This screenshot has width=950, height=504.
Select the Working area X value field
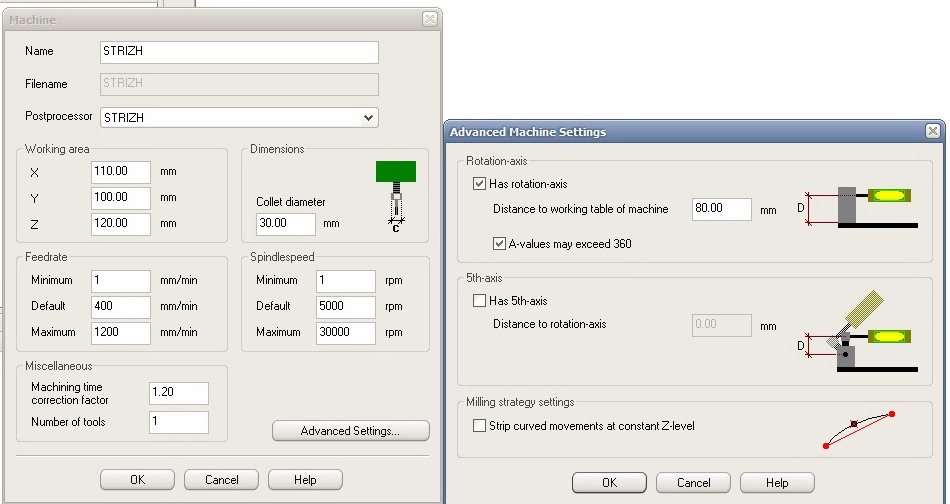[x=121, y=172]
